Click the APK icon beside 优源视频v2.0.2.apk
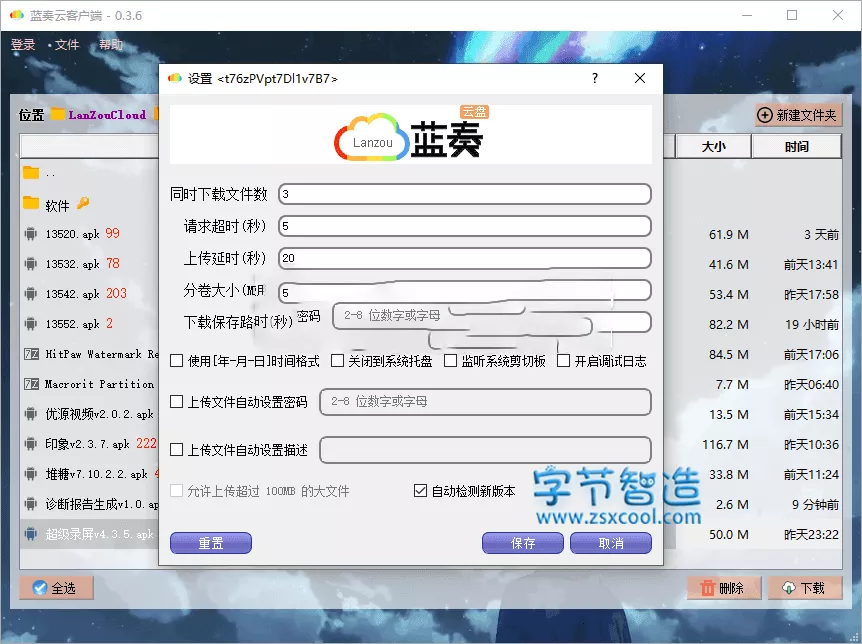This screenshot has width=862, height=644. [31, 414]
